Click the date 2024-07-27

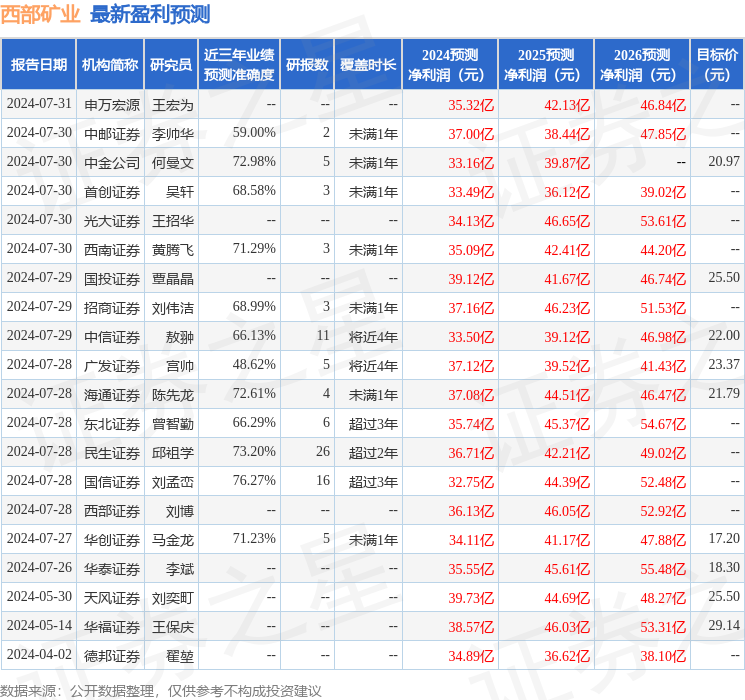click(39, 538)
